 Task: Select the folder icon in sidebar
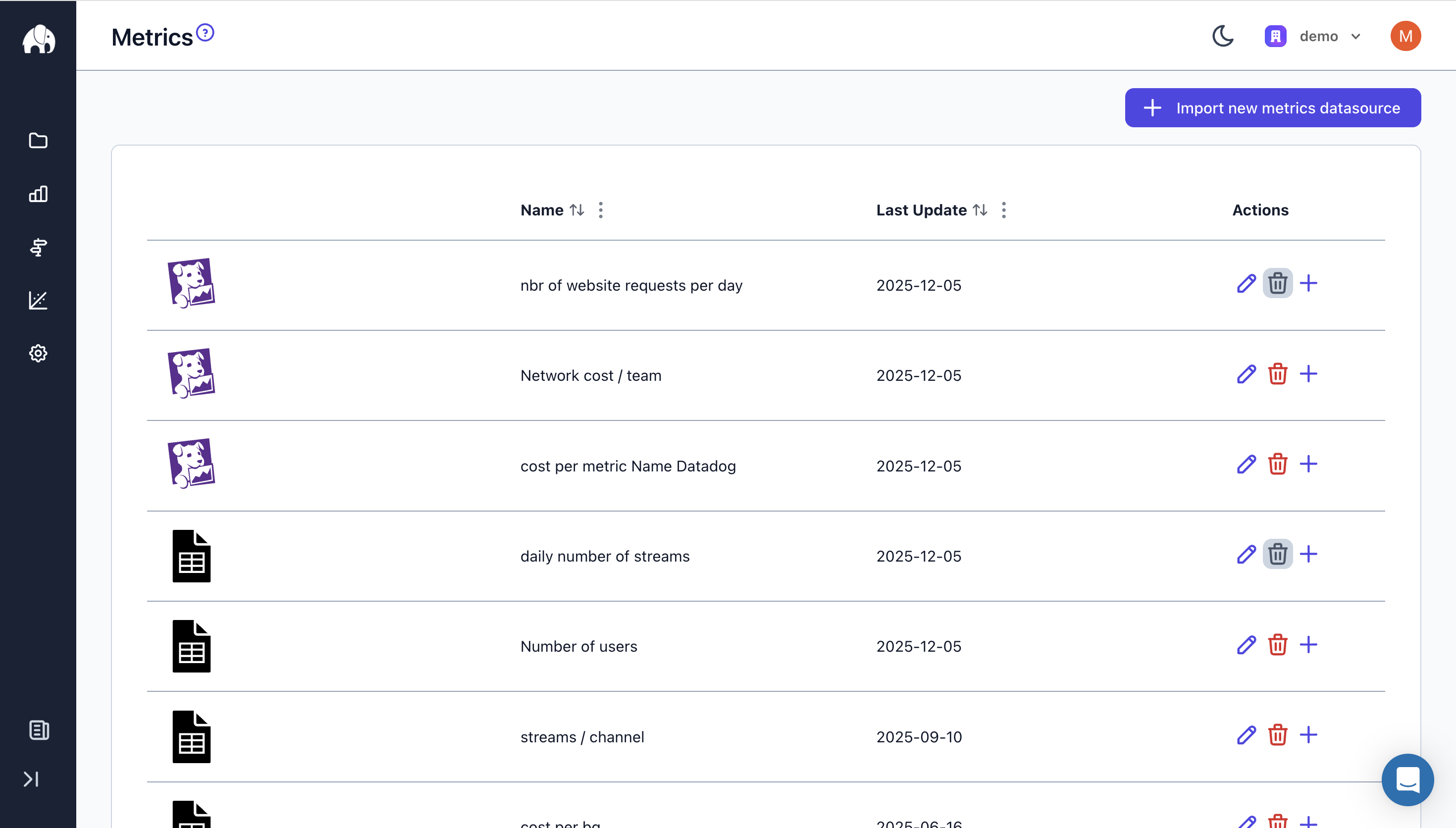38,141
